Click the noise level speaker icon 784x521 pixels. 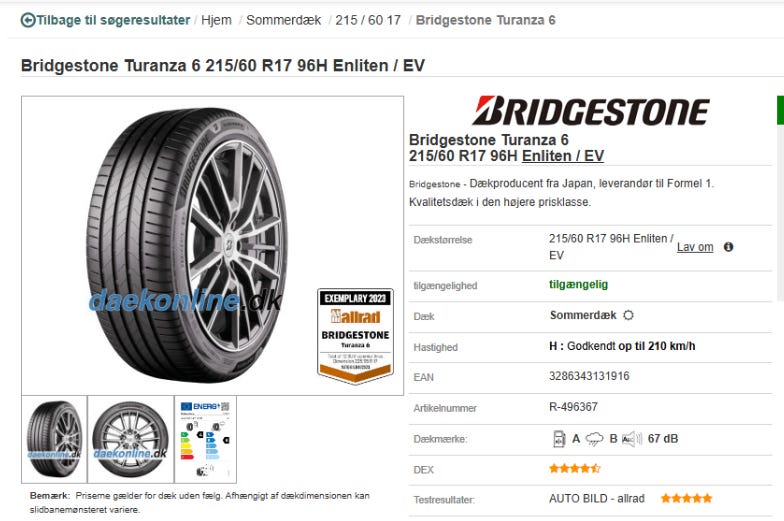coord(632,439)
